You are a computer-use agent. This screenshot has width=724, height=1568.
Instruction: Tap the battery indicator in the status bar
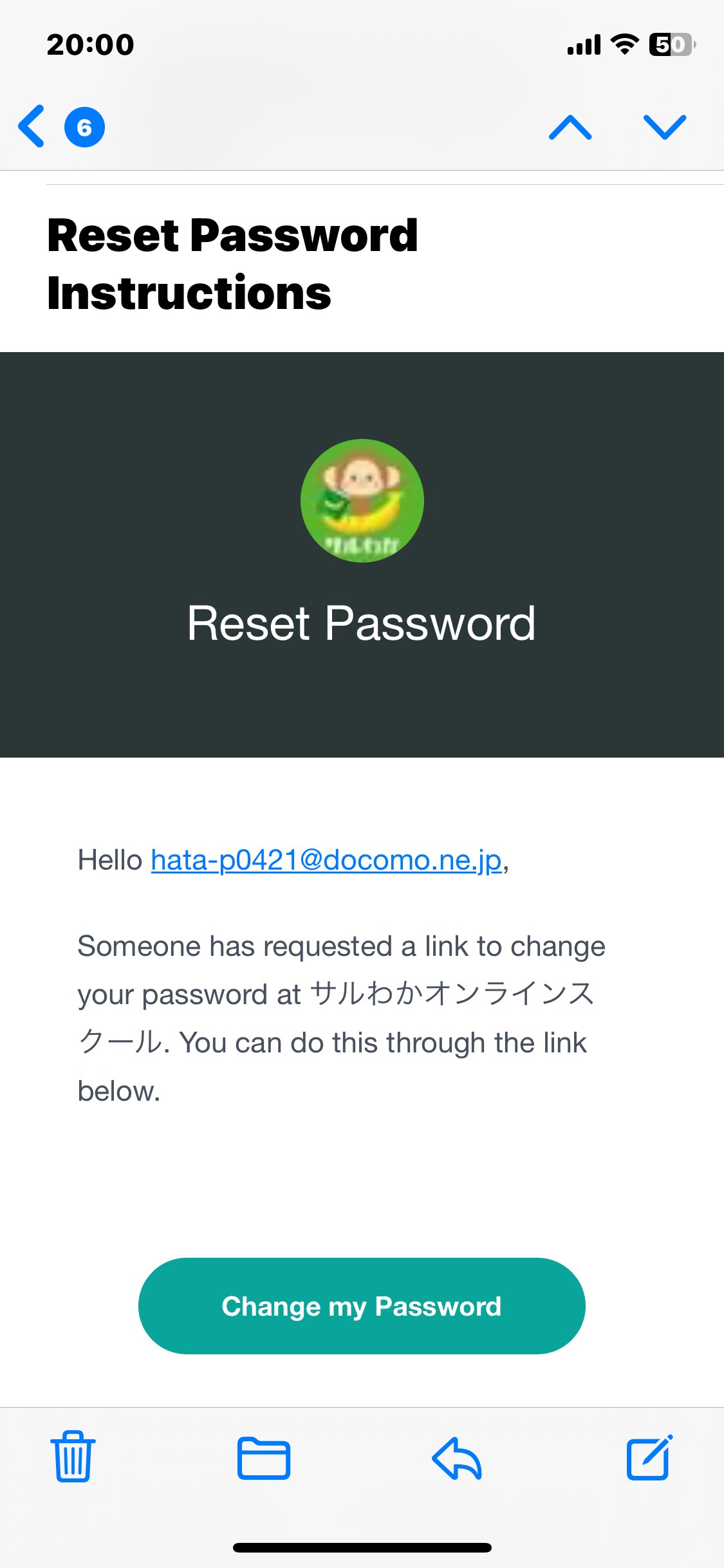tap(673, 44)
